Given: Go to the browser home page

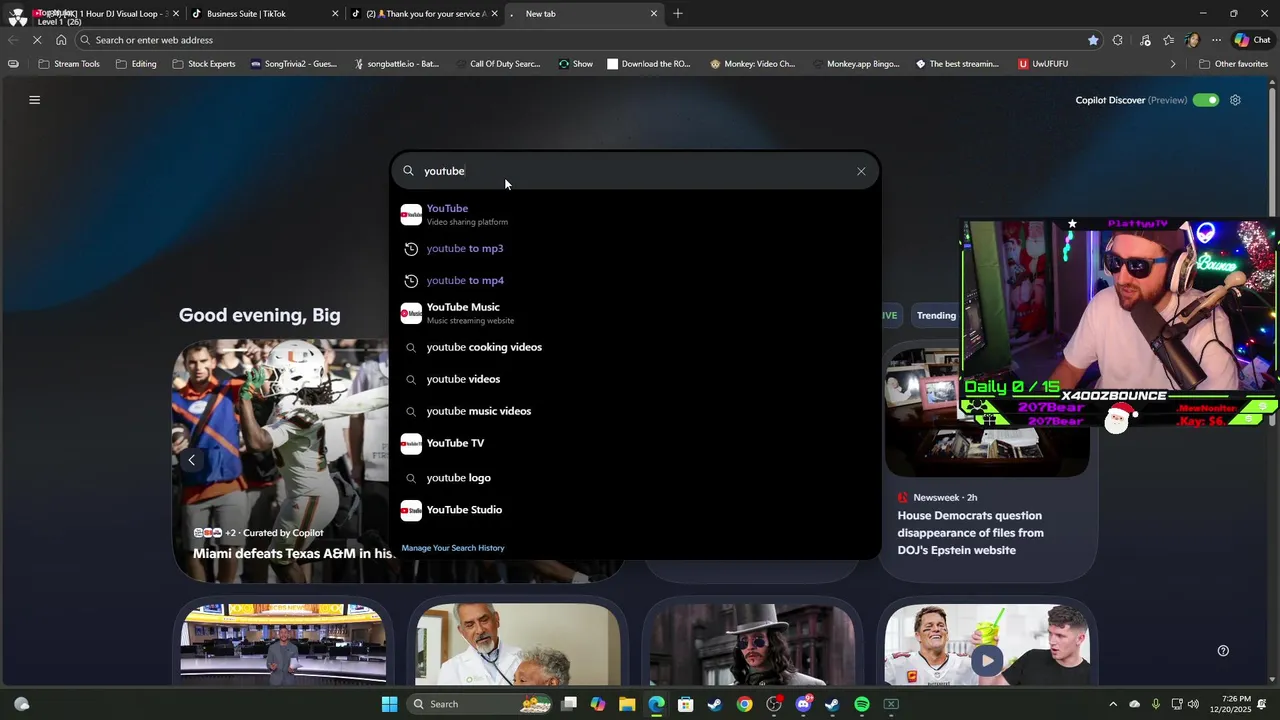Looking at the screenshot, I should point(61,40).
